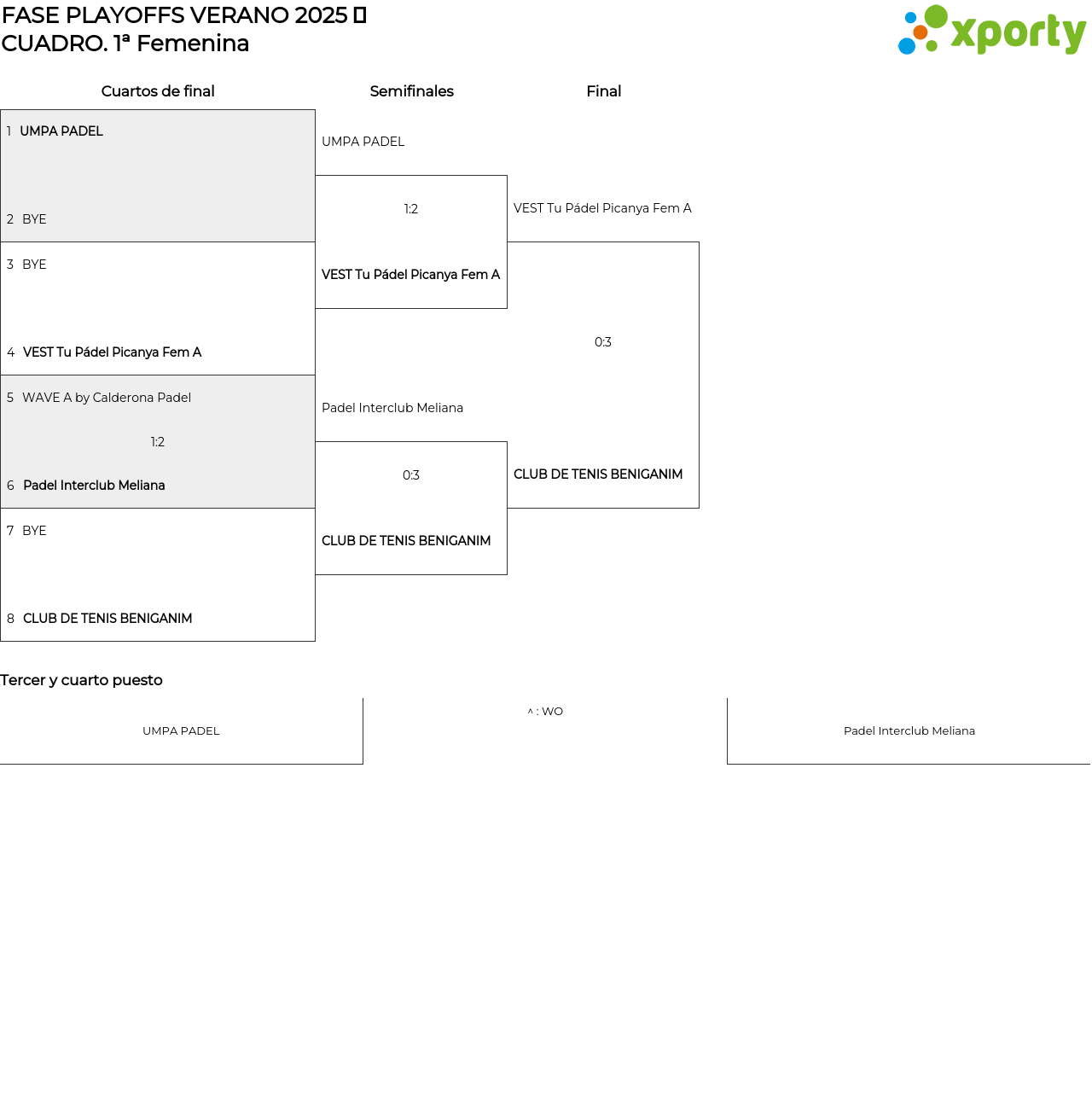Screen dimensions: 1092x1094
Task: Click VEST Tu Pádel Picanya finalist
Action: click(x=602, y=208)
